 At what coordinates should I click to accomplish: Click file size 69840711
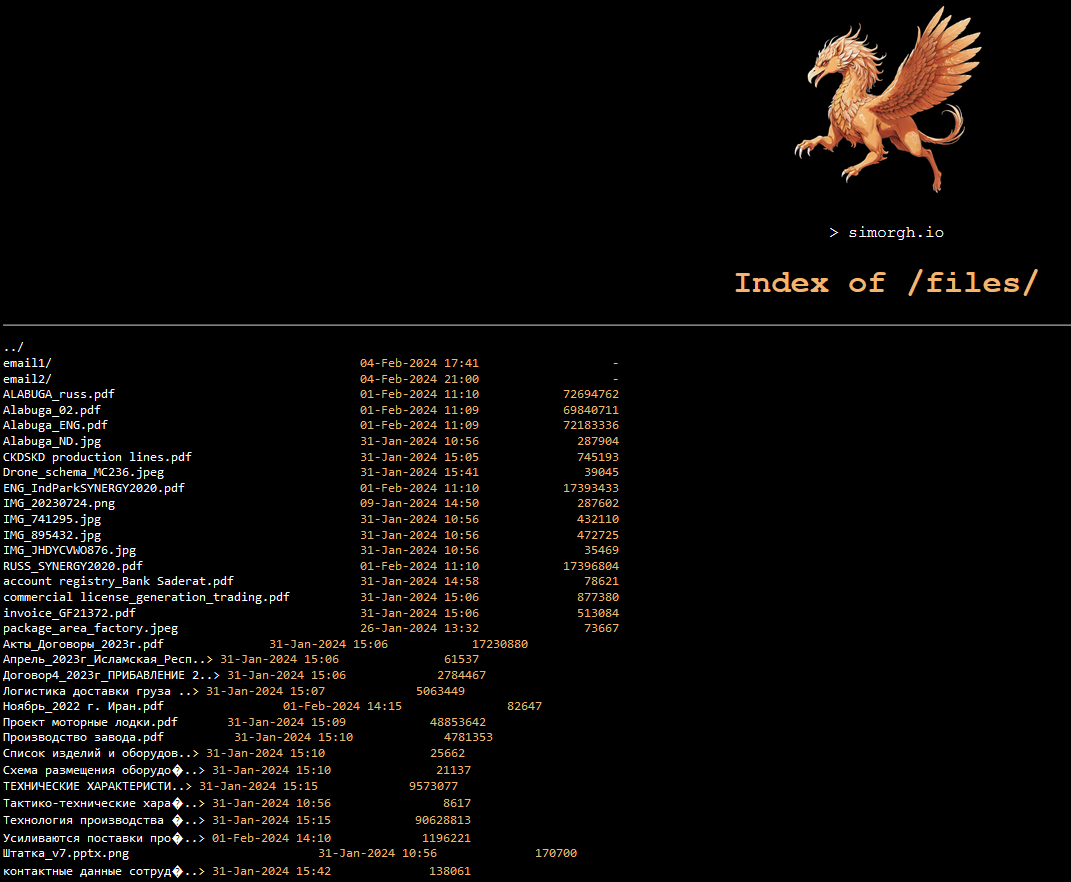tap(591, 410)
